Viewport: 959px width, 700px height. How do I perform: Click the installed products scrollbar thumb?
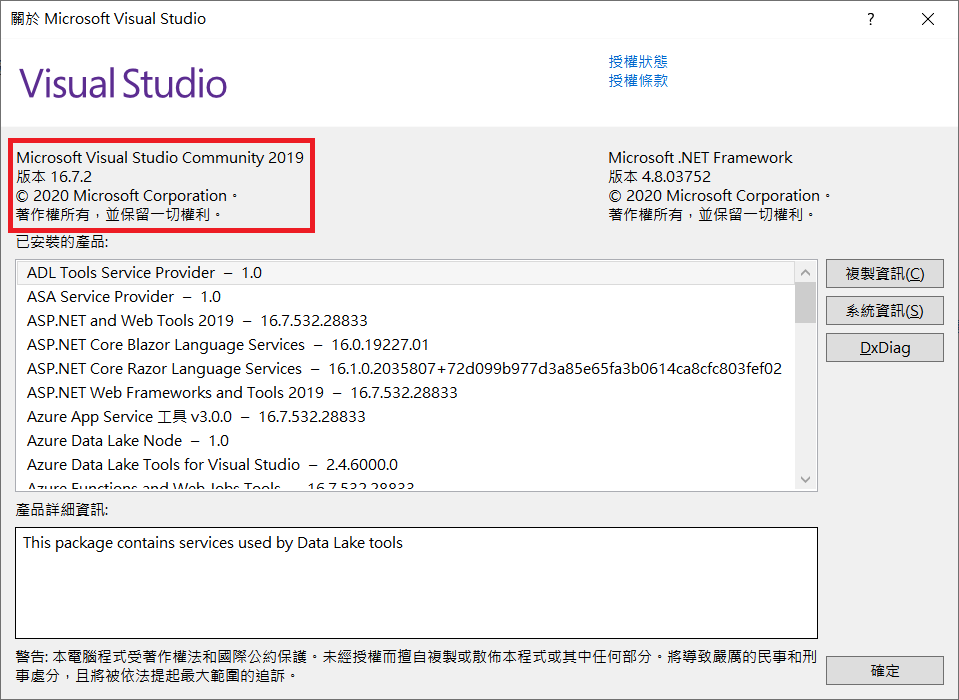(x=805, y=303)
